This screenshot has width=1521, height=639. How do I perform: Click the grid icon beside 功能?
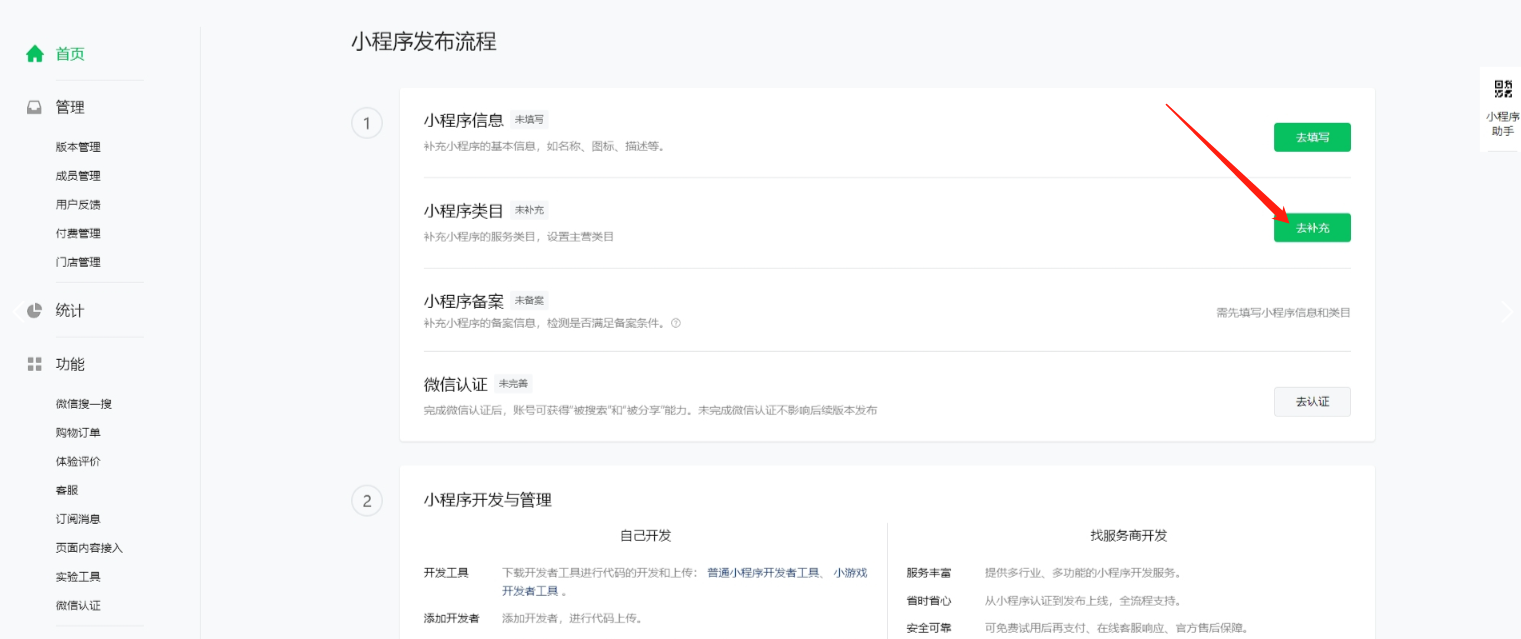pyautogui.click(x=35, y=364)
